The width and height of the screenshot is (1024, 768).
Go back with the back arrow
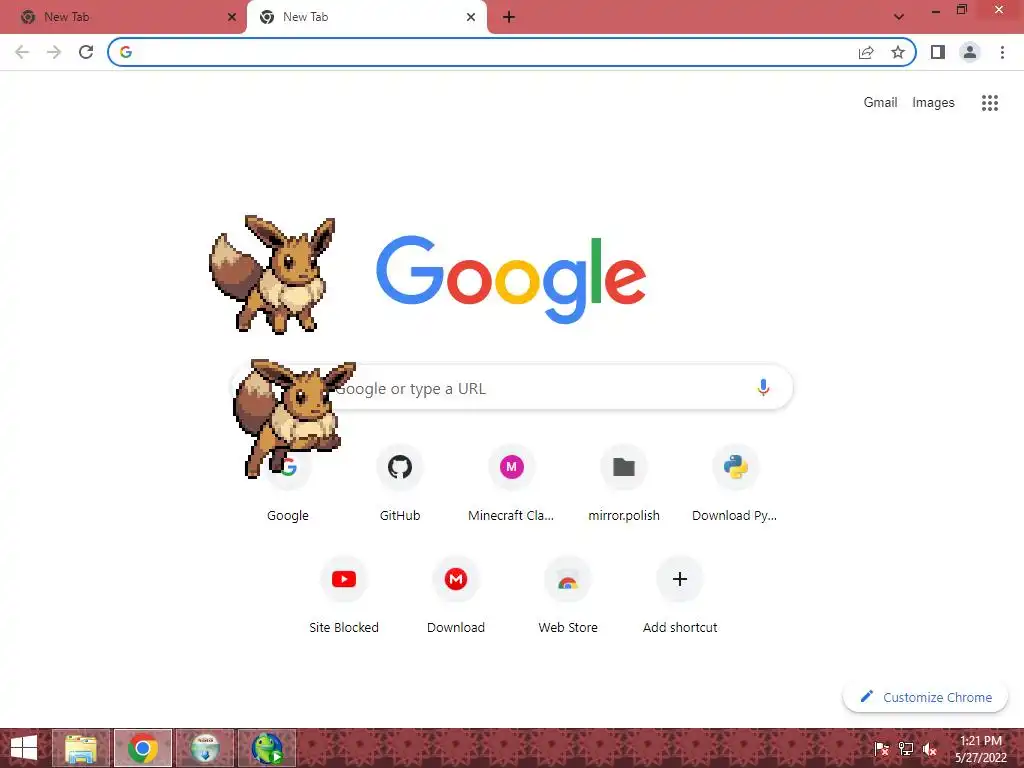click(x=22, y=52)
